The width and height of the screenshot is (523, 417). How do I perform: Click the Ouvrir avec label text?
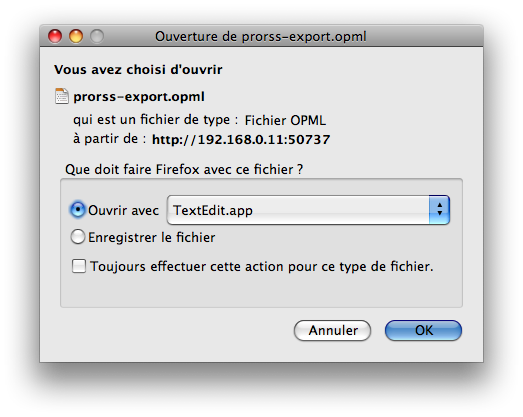[123, 211]
